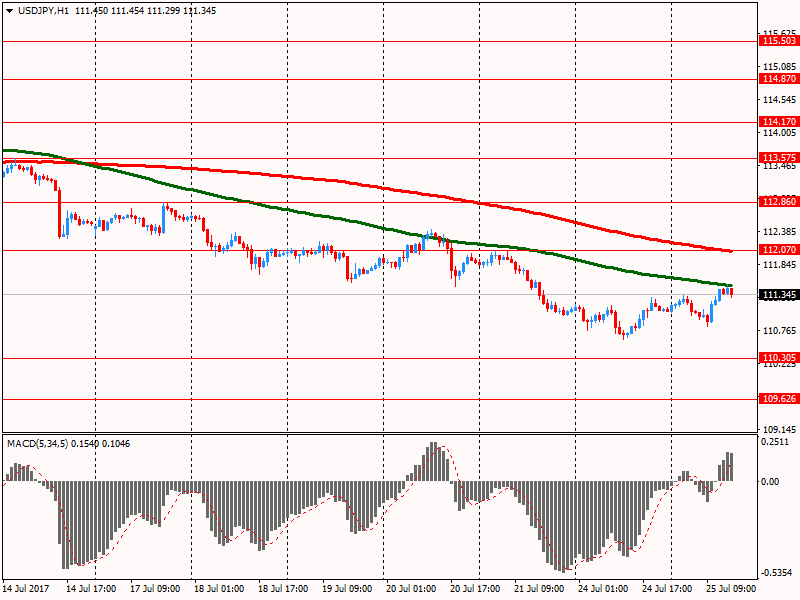This screenshot has width=800, height=600.
Task: Click the 111.845 price scale value
Action: point(779,265)
